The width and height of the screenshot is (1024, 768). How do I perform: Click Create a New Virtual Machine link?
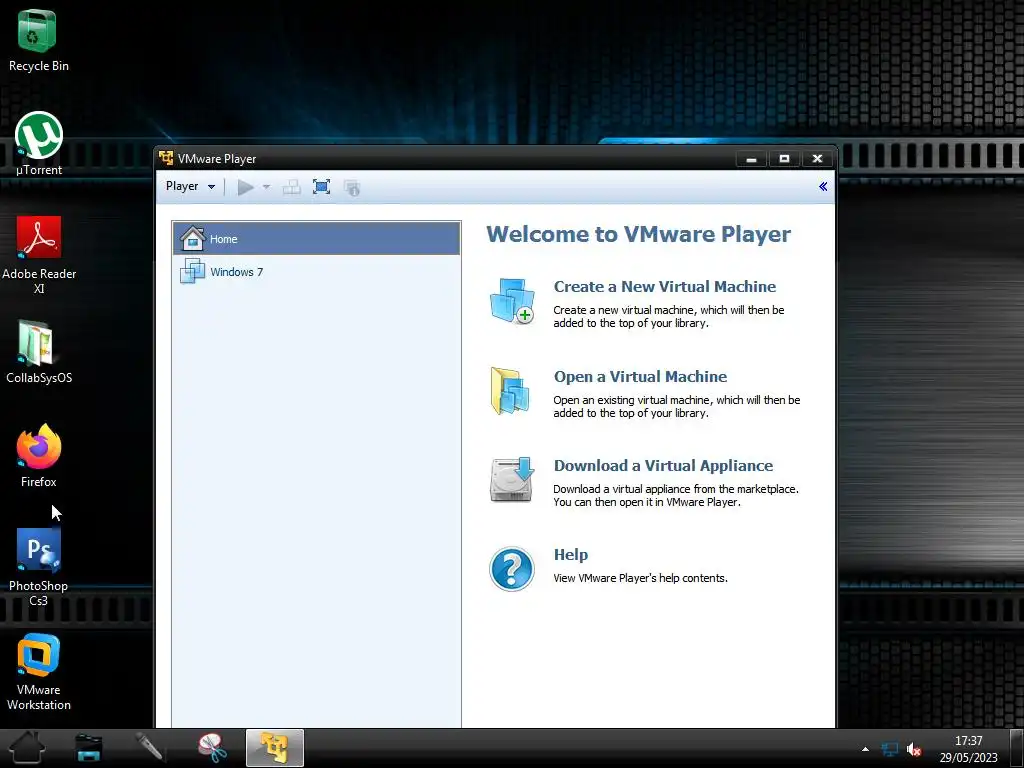click(x=665, y=287)
